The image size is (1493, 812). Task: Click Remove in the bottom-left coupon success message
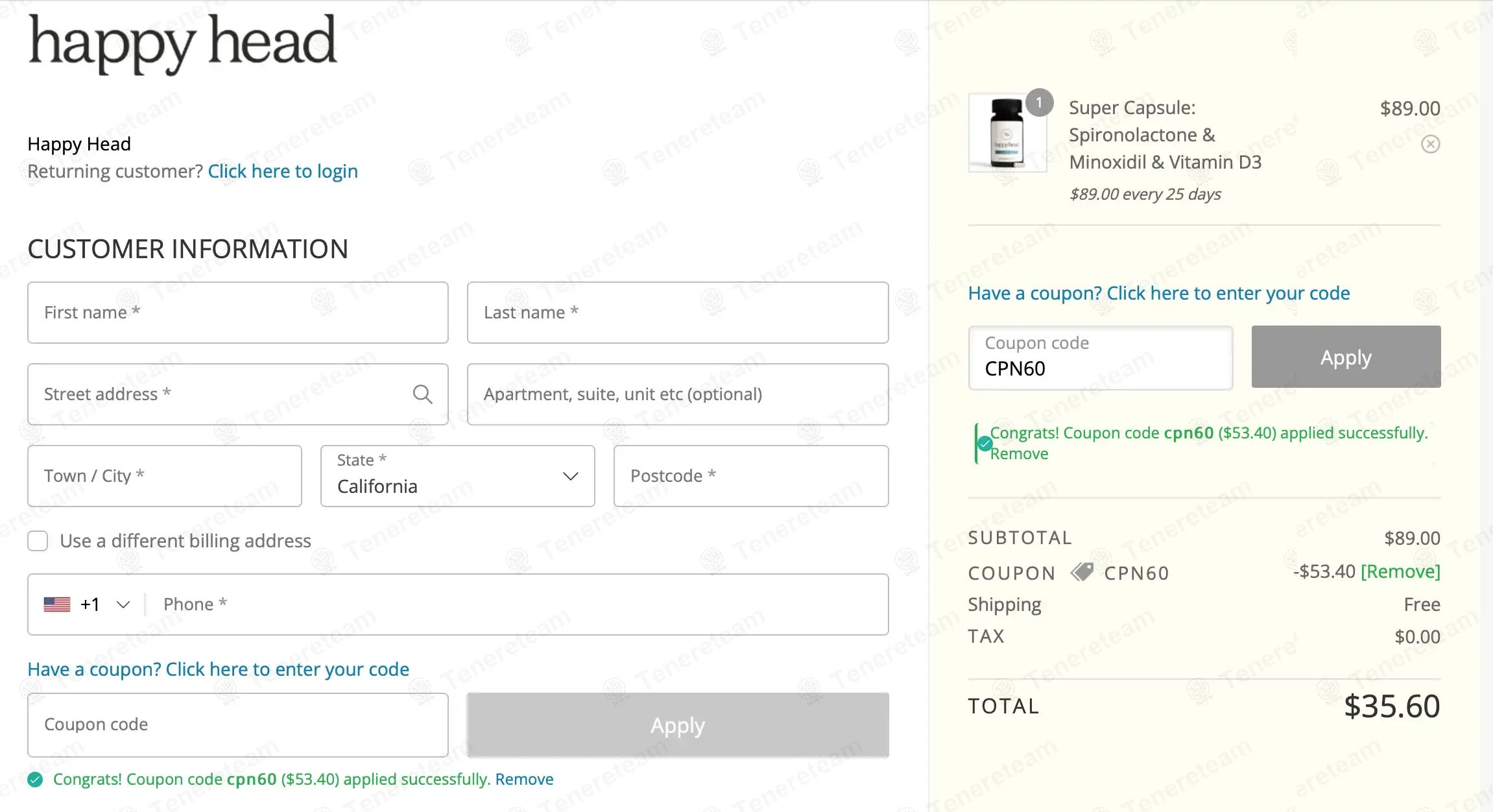pos(524,779)
